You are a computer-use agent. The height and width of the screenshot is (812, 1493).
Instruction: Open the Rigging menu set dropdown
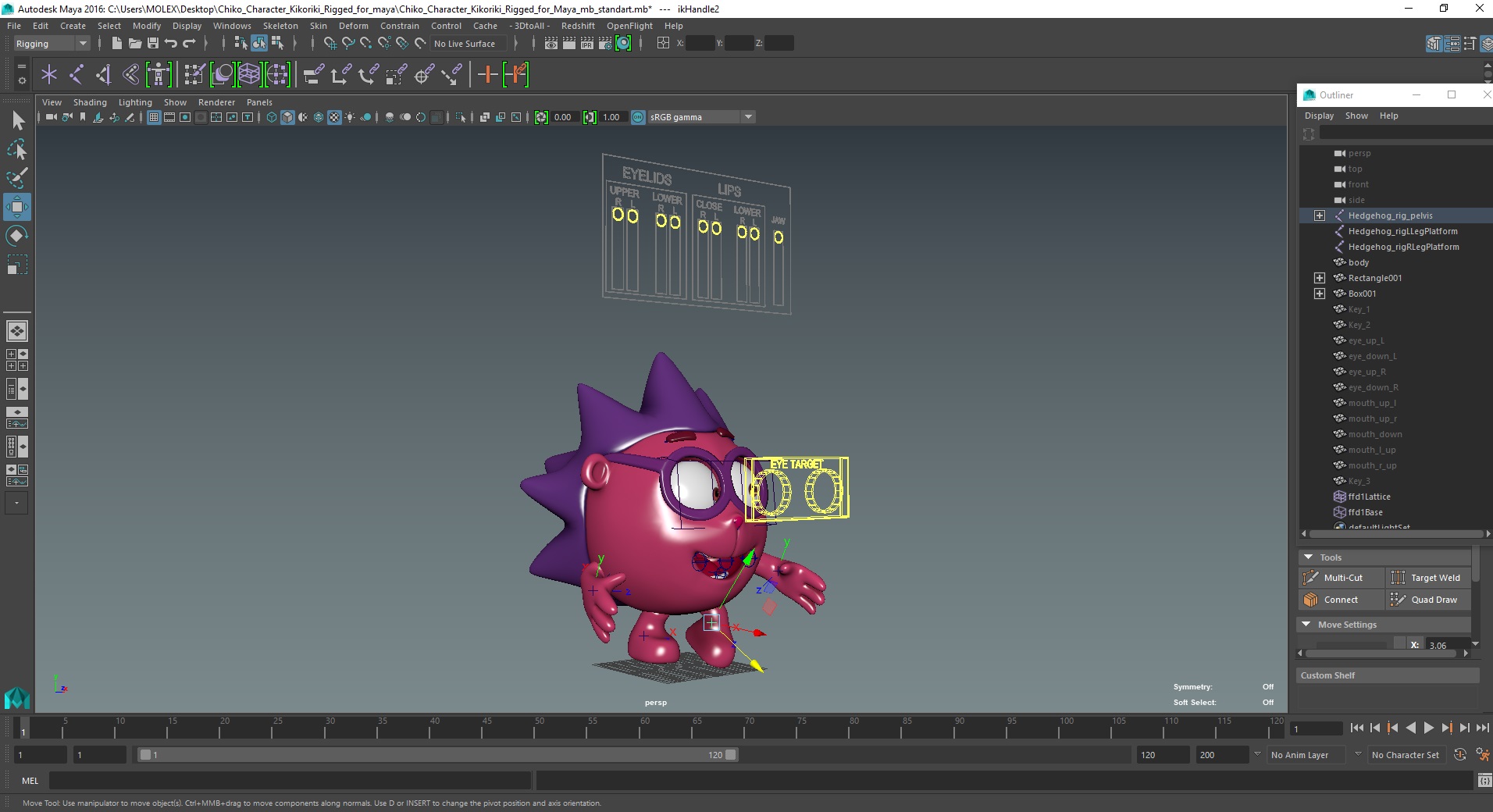(x=52, y=44)
